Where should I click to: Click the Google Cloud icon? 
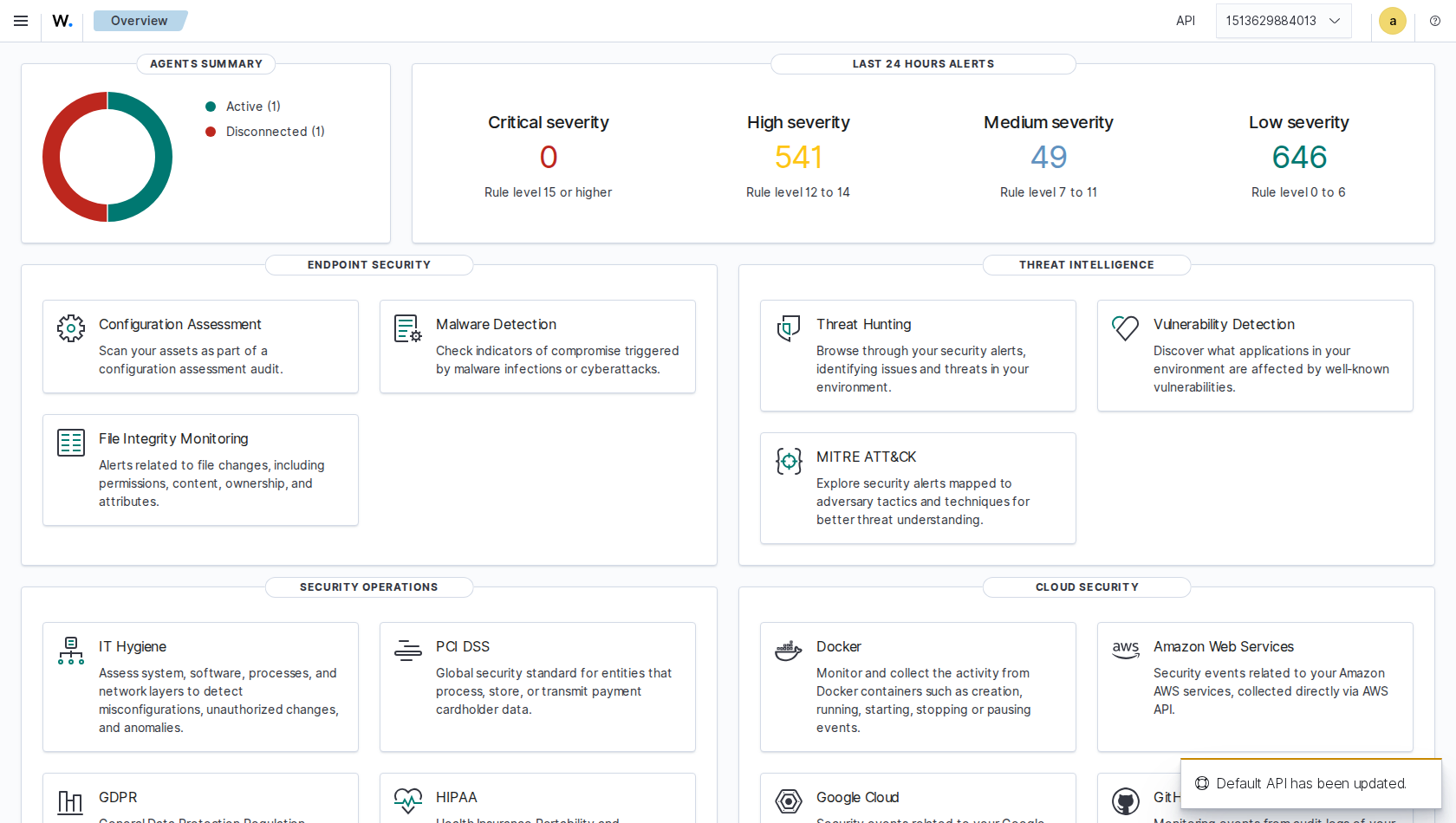789,801
